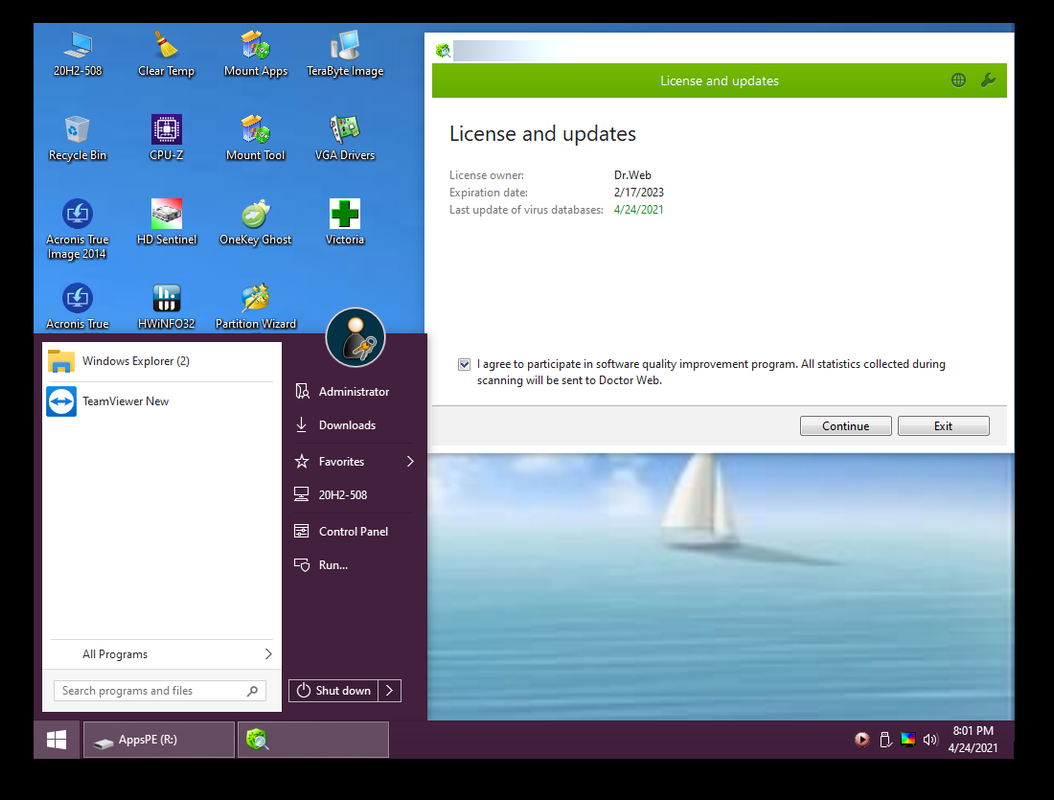Viewport: 1054px width, 800px height.
Task: Expand All Programs list
Action: (162, 654)
